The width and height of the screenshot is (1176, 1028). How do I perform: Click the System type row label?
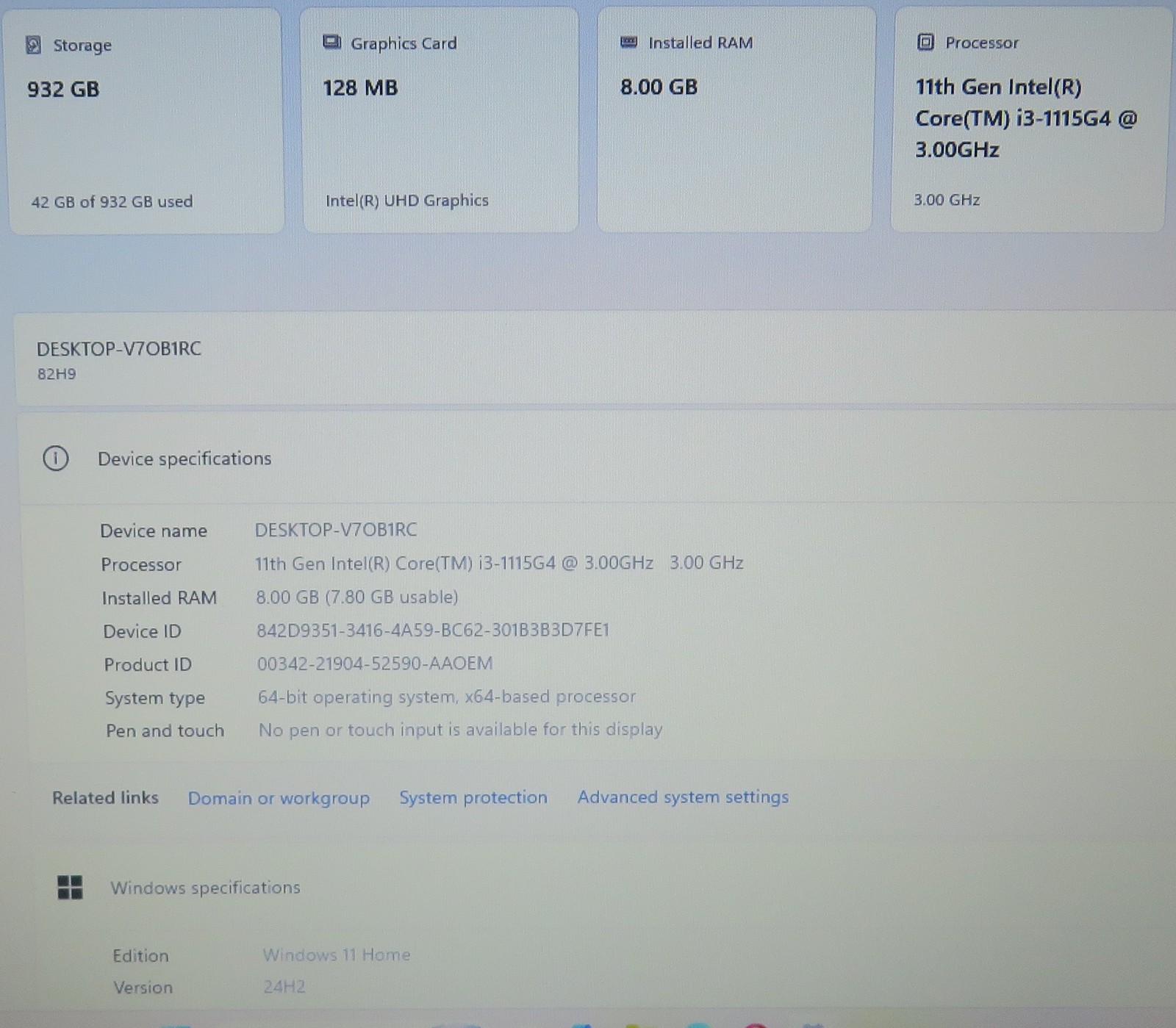[x=155, y=698]
